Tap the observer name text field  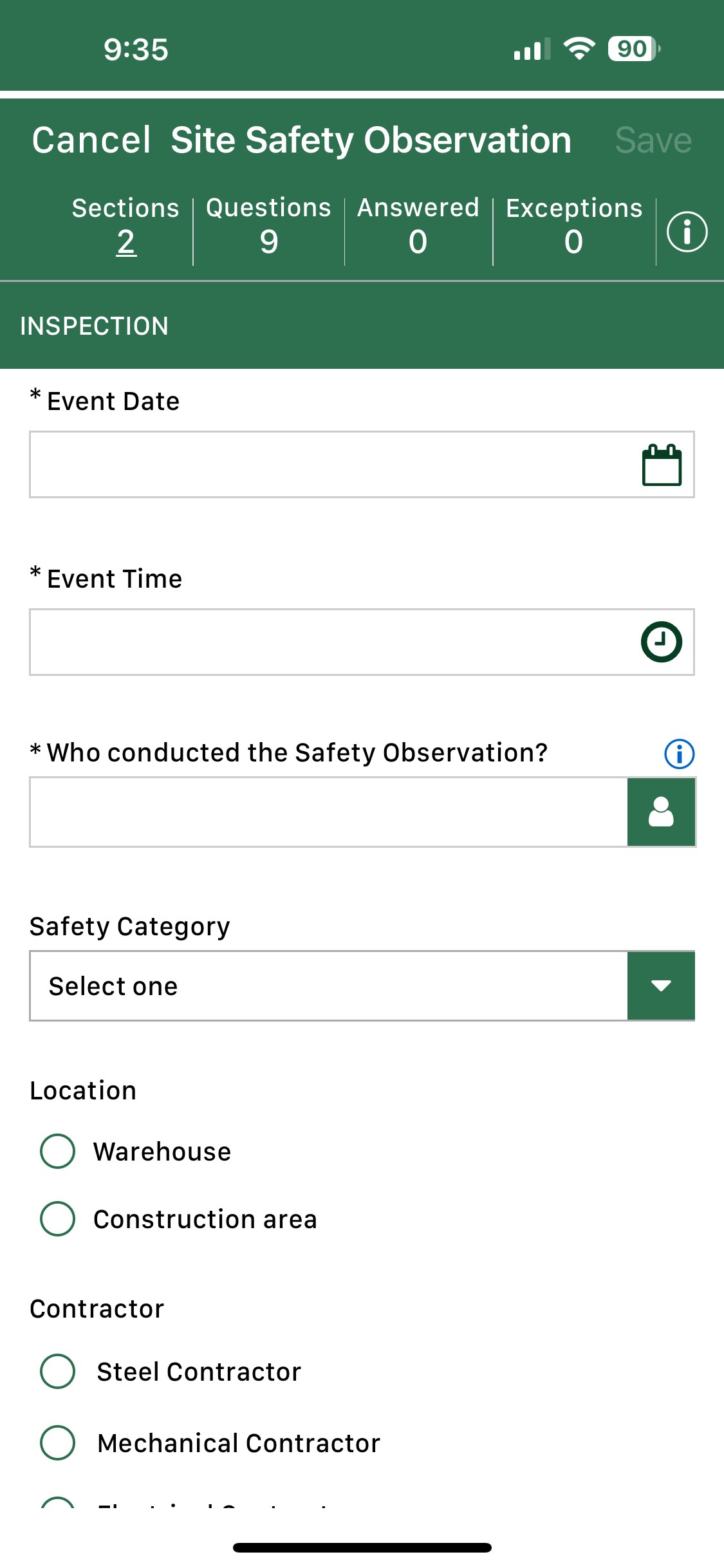(x=328, y=812)
